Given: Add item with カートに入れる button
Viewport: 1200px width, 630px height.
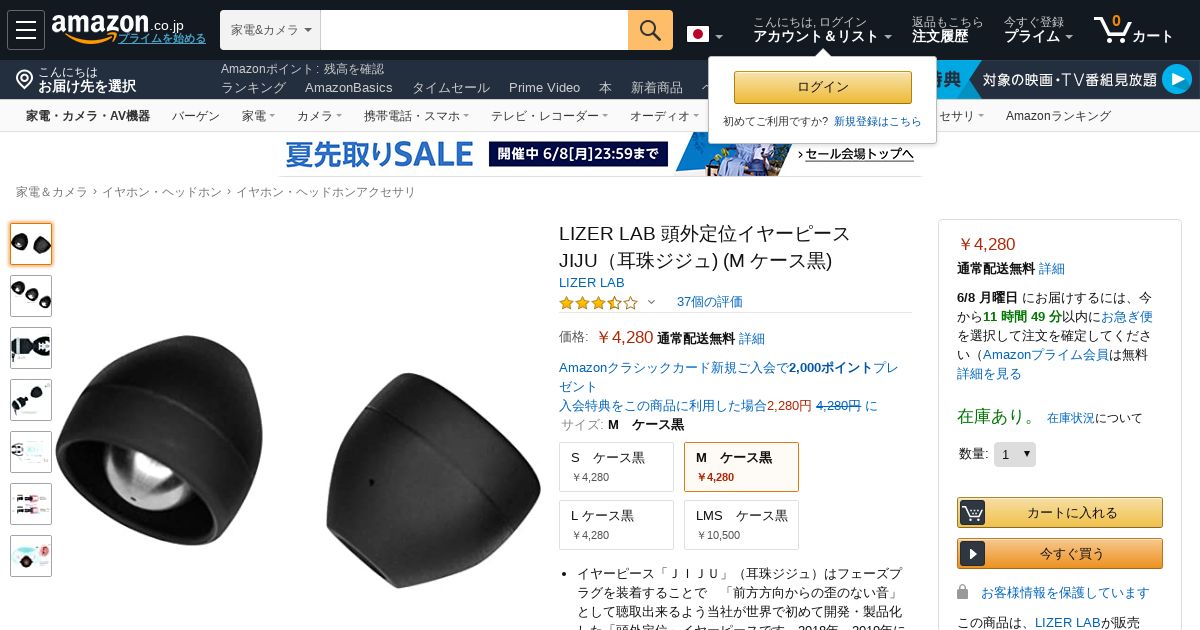Looking at the screenshot, I should click(1060, 512).
